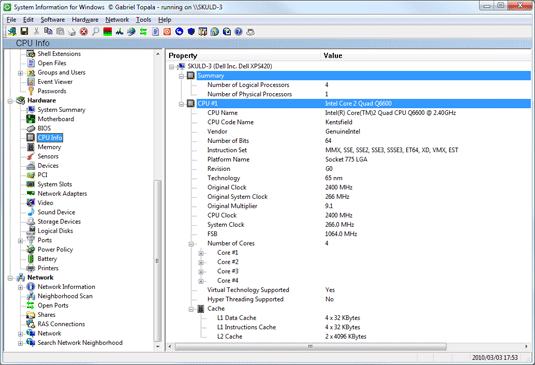Select the Sound Device tree entry
Screen dimensions: 535x365
coord(56,212)
